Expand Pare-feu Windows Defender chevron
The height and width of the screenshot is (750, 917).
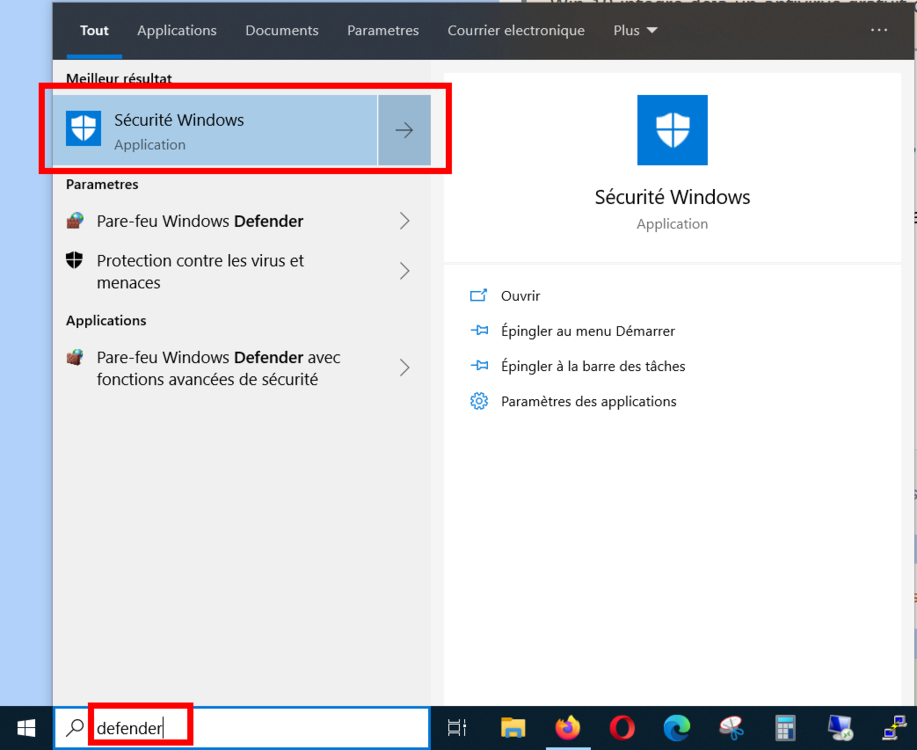pyautogui.click(x=404, y=221)
